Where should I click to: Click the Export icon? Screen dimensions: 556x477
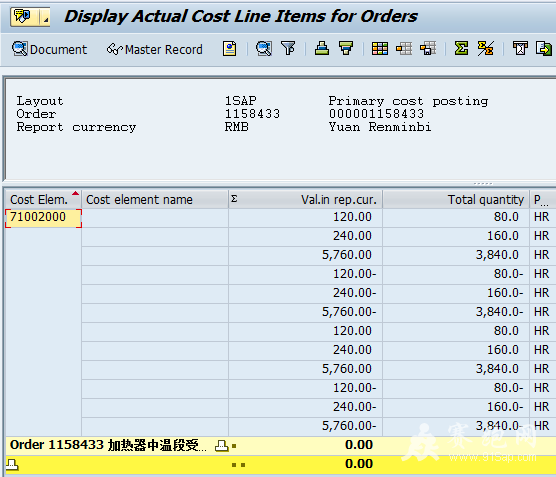pyautogui.click(x=544, y=49)
